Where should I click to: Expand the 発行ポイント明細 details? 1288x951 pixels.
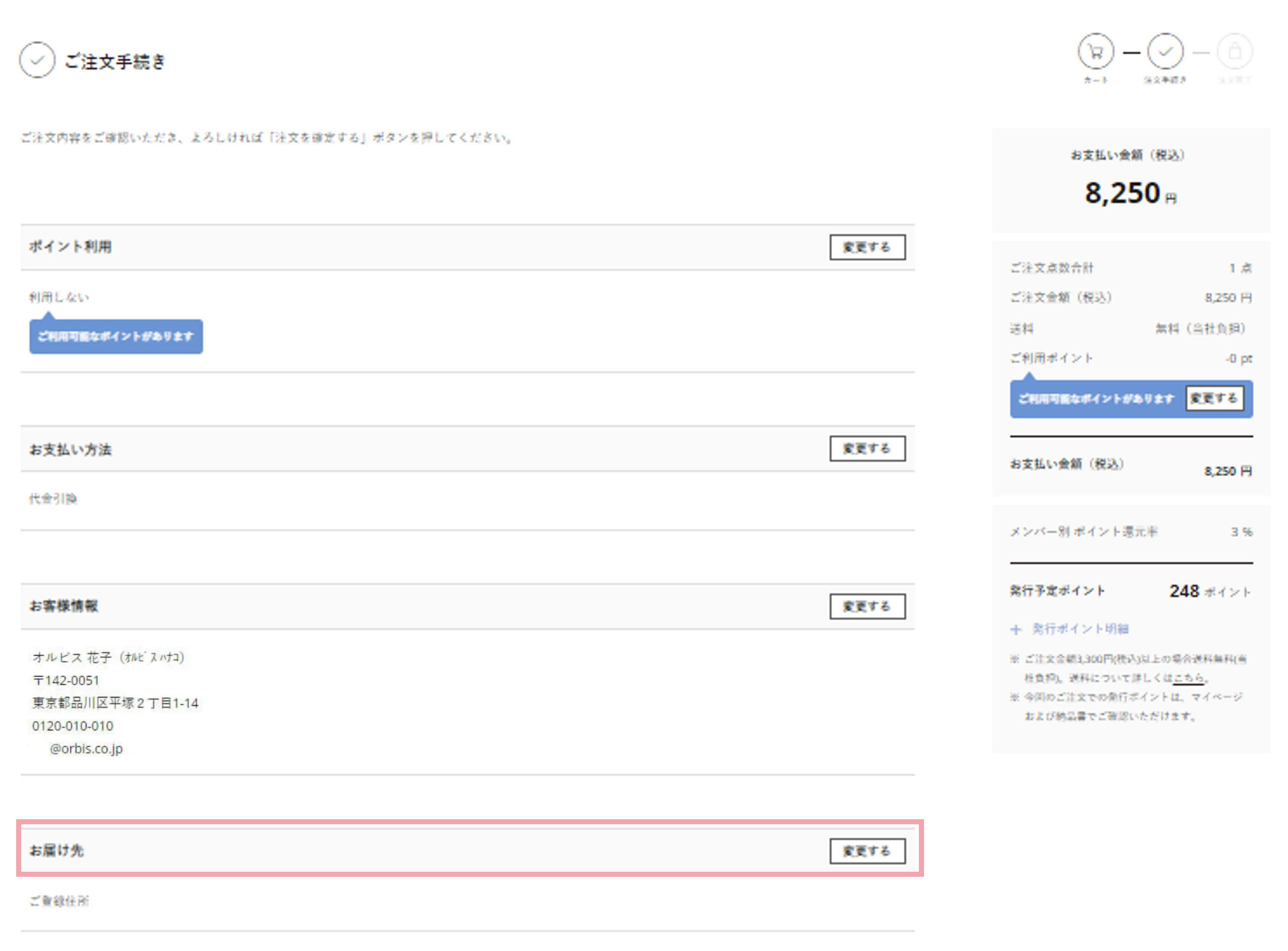[1080, 629]
